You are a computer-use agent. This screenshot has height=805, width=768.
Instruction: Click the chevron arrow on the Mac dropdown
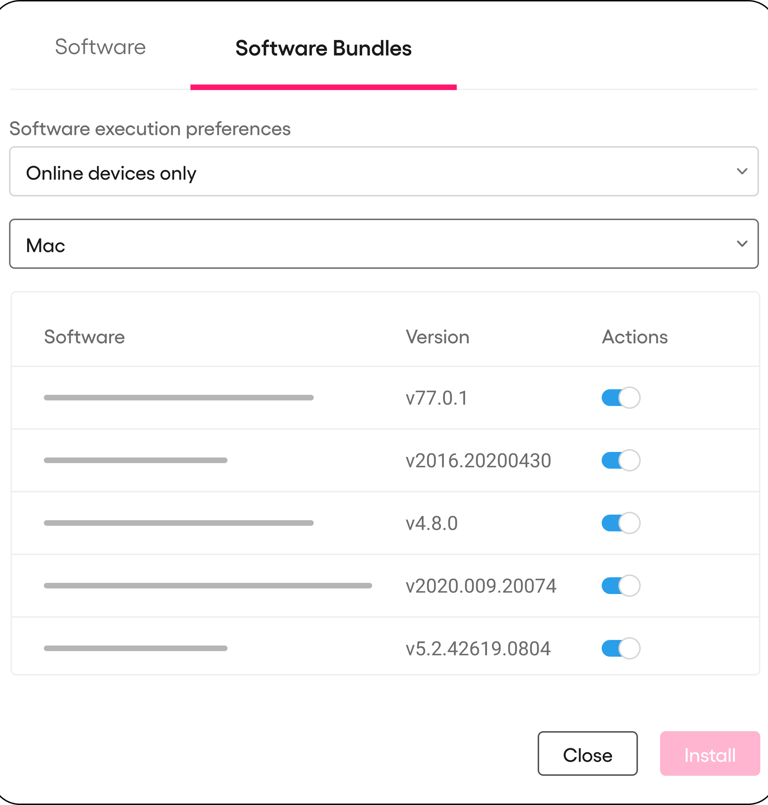coord(742,244)
